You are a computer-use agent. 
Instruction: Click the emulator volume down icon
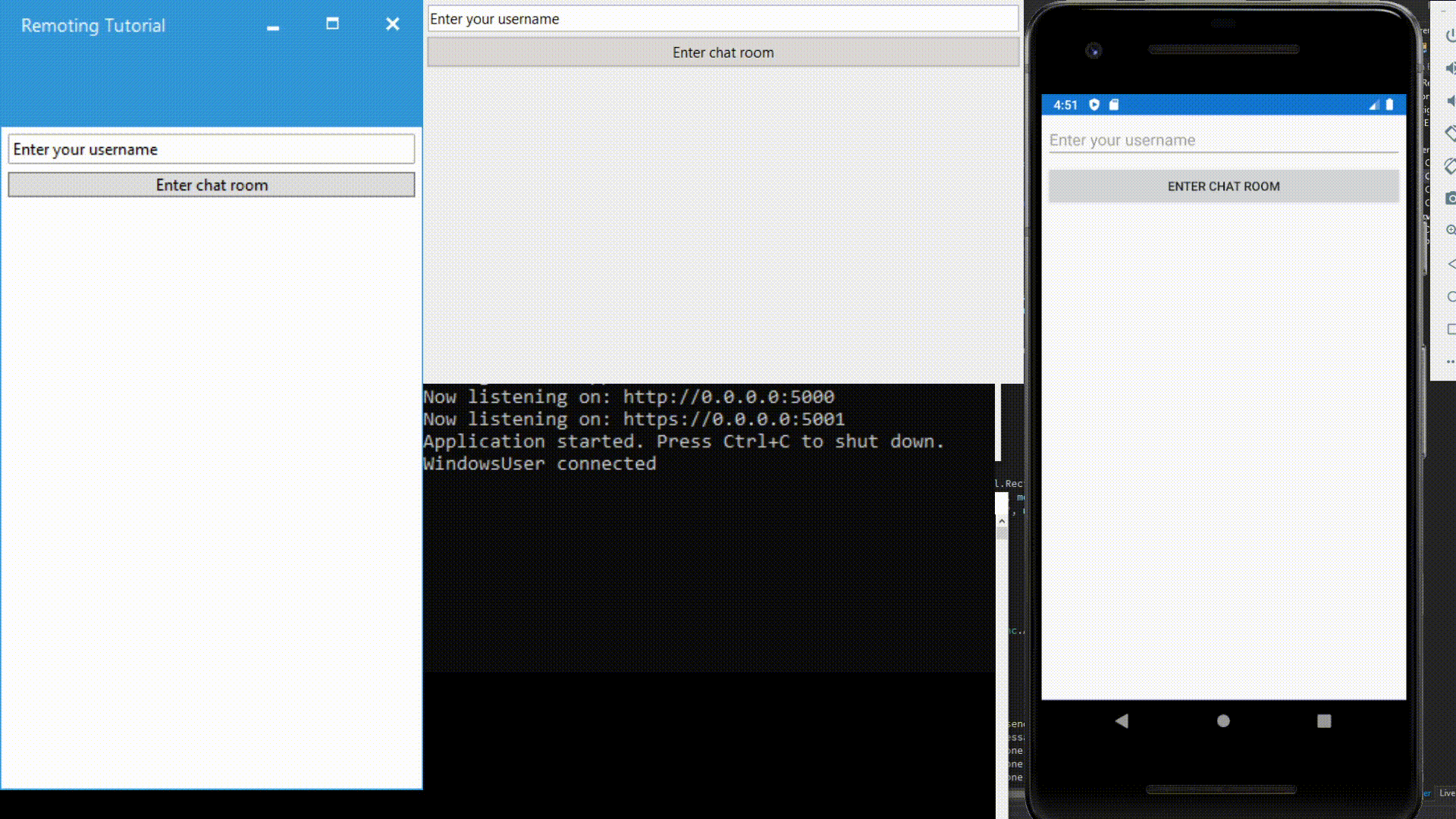click(1450, 101)
